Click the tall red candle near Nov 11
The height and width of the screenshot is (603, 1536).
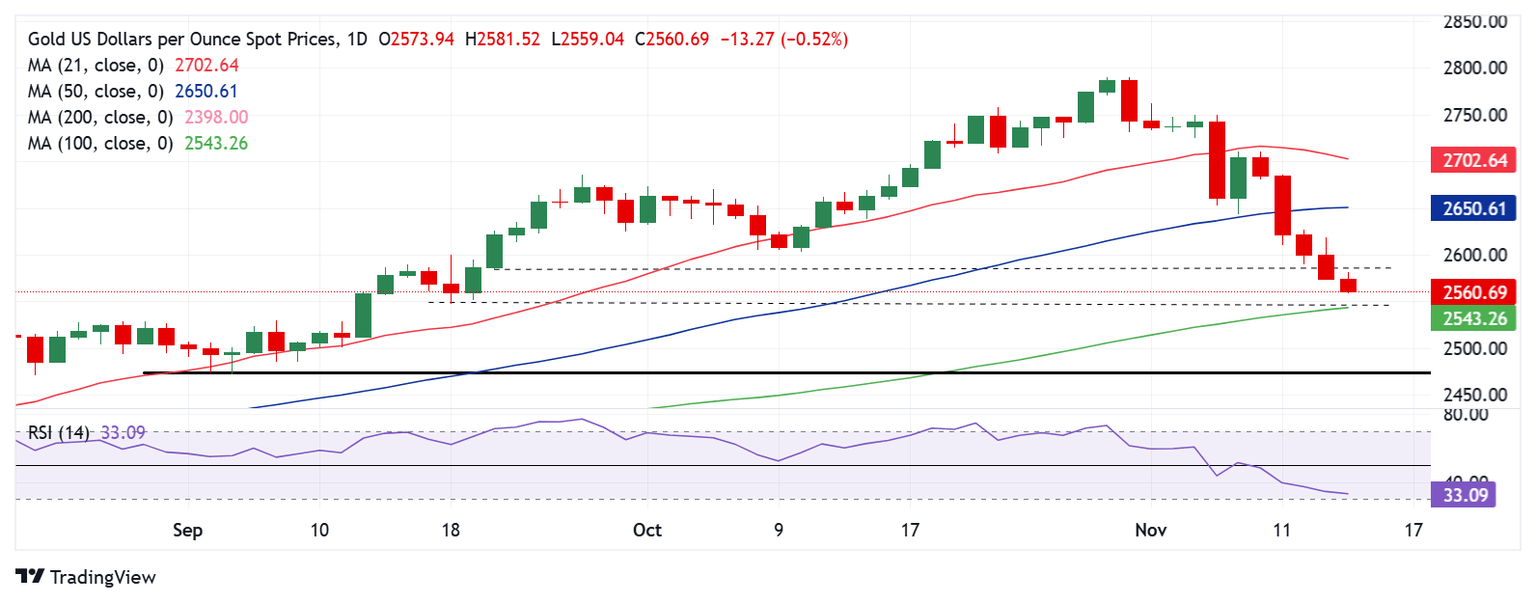1282,206
